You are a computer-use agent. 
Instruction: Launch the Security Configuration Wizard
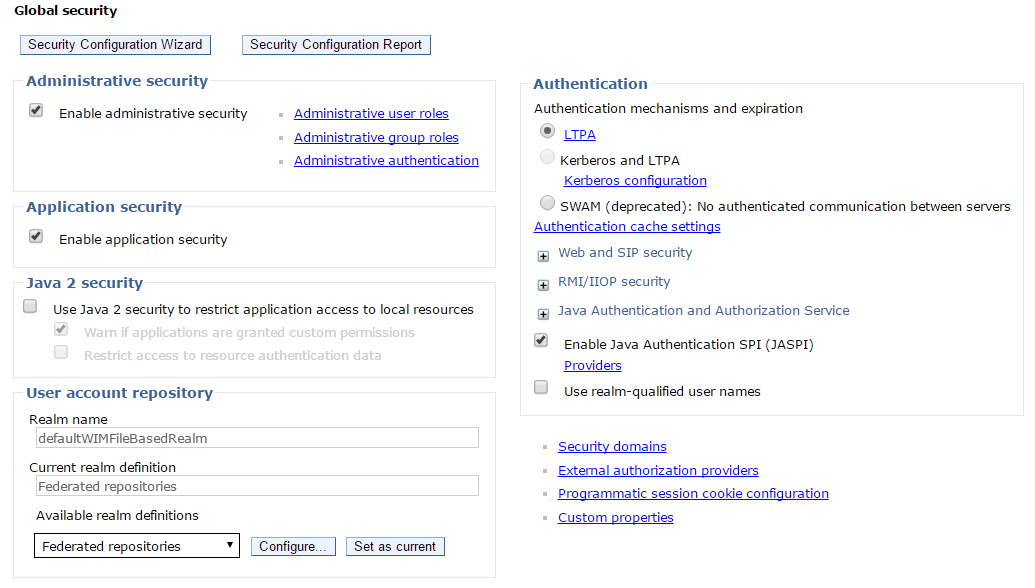[116, 45]
